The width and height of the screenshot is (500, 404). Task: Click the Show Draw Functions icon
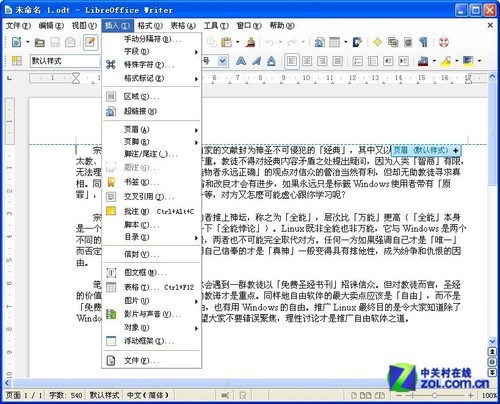click(x=357, y=42)
